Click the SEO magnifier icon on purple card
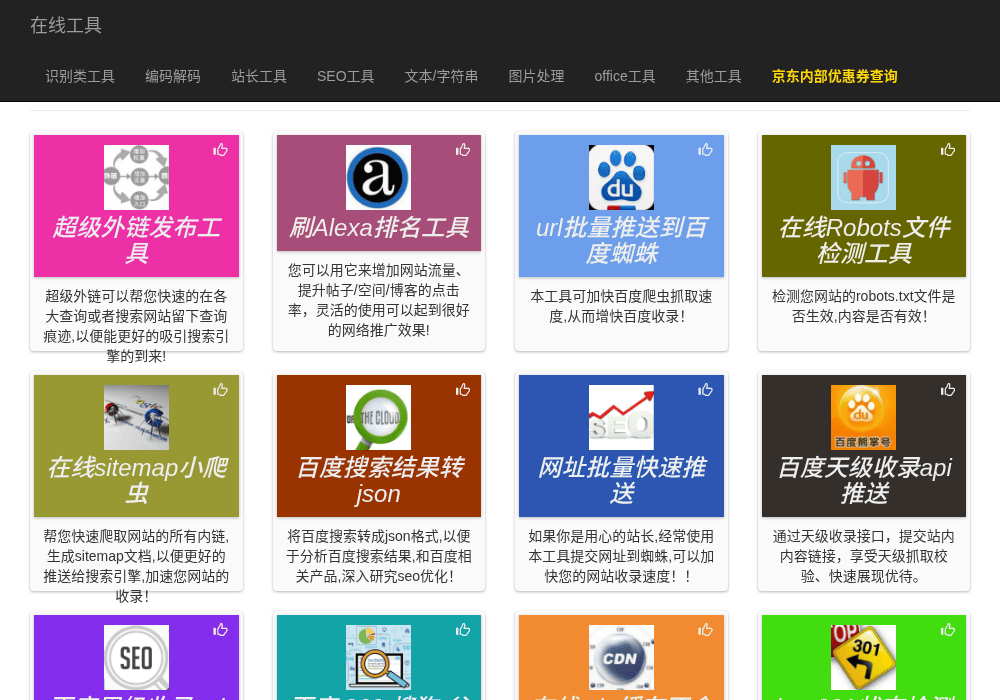Screen dimensions: 1000x700 (x=136, y=657)
